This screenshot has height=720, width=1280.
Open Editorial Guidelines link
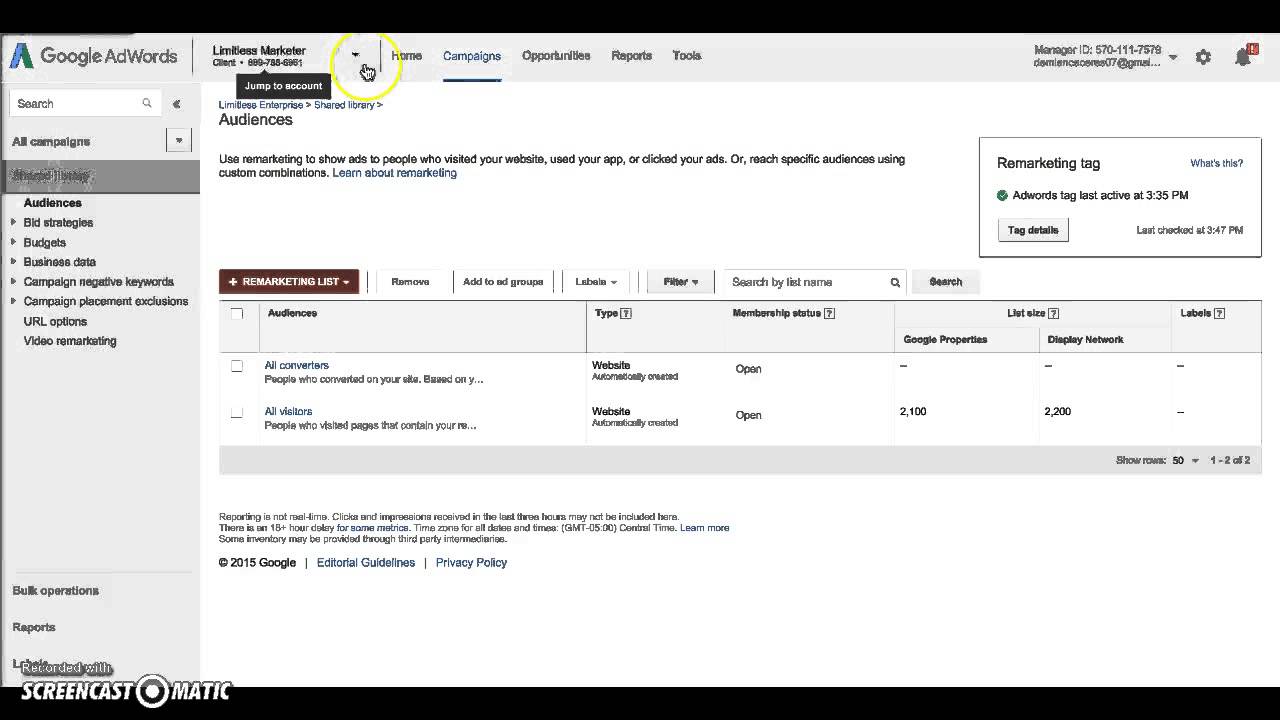pyautogui.click(x=366, y=563)
